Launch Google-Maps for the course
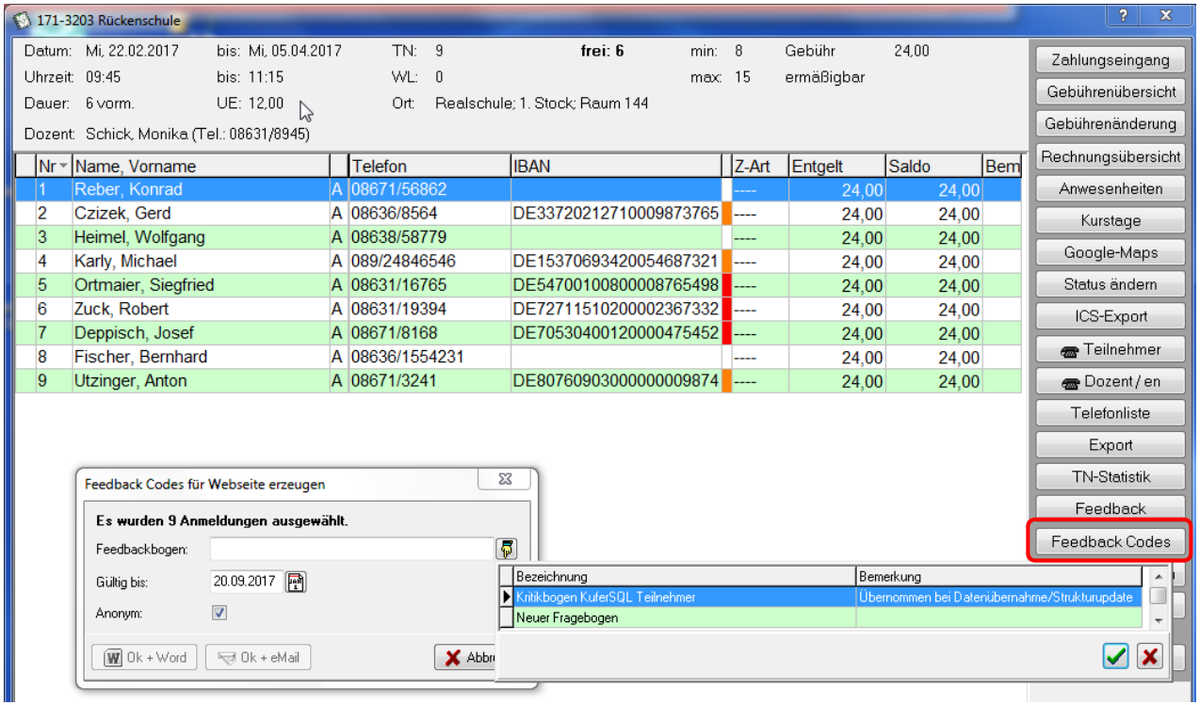 click(x=1110, y=252)
